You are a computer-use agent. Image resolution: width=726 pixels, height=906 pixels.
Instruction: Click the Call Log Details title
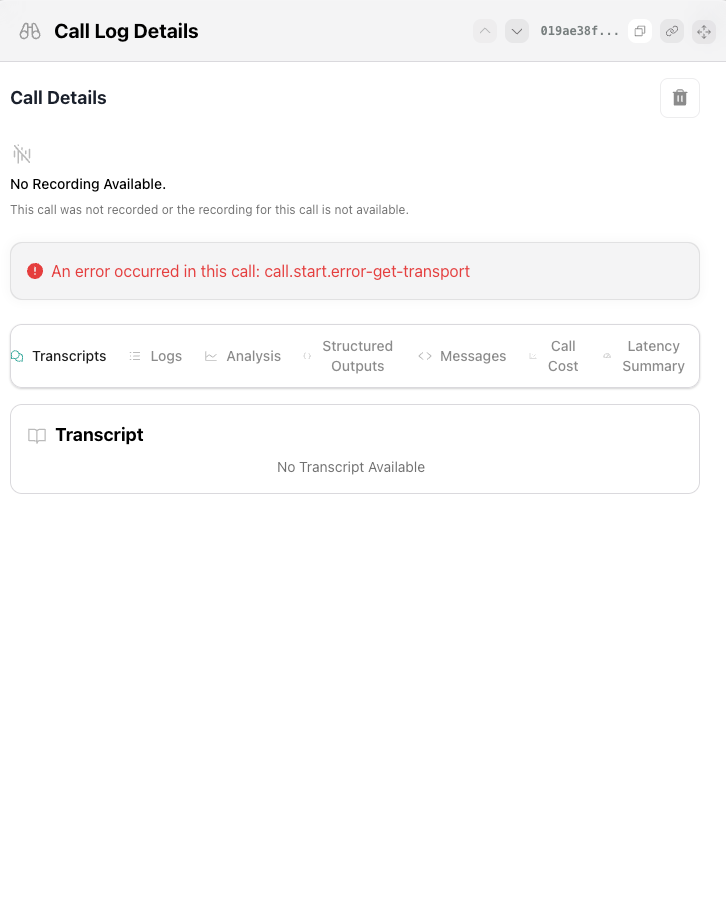click(126, 31)
